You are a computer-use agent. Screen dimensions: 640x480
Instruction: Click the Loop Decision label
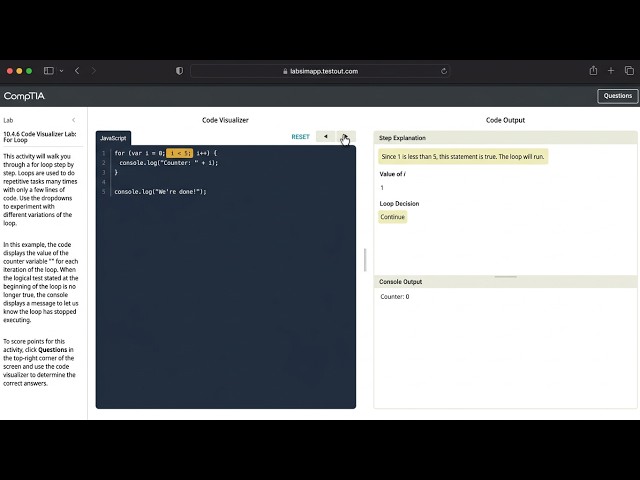399,204
